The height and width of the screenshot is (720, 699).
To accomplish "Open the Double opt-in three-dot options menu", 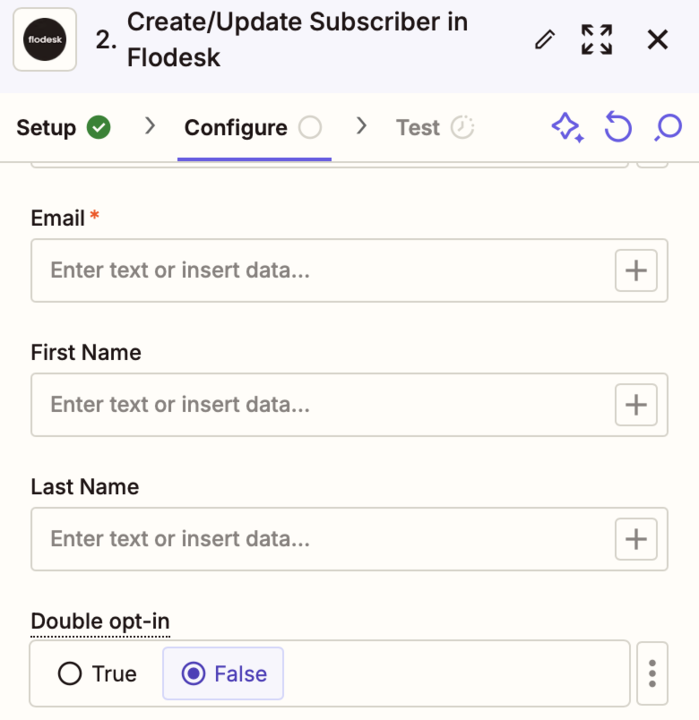I will (x=652, y=674).
